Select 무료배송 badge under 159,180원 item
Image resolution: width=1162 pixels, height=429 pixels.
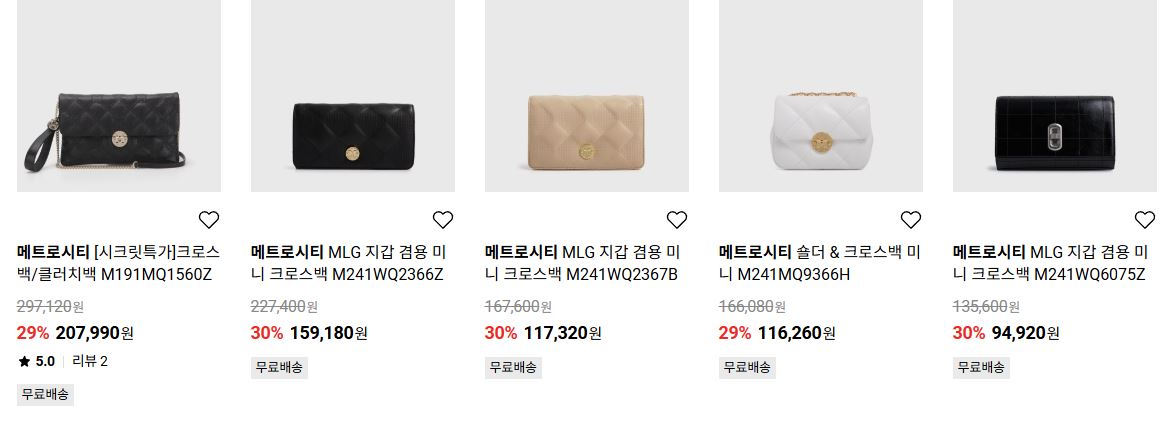click(x=279, y=368)
